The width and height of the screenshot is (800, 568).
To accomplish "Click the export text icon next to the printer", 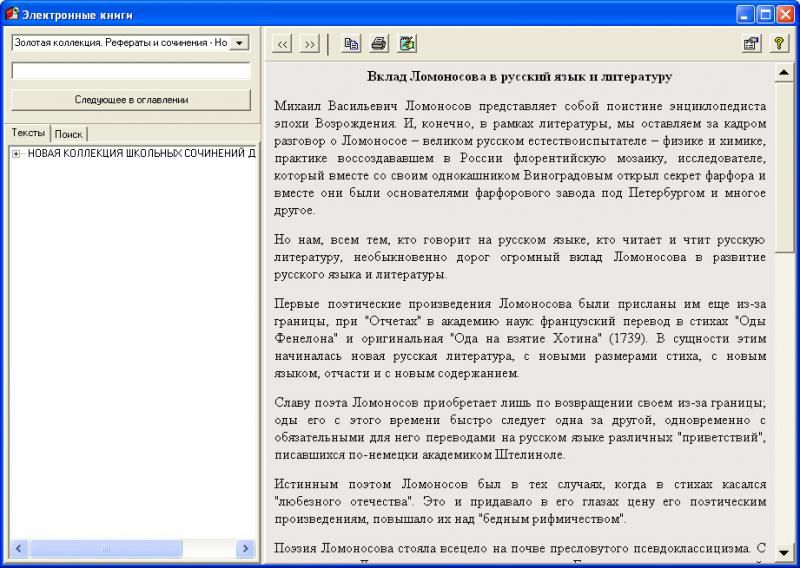I will coord(407,44).
